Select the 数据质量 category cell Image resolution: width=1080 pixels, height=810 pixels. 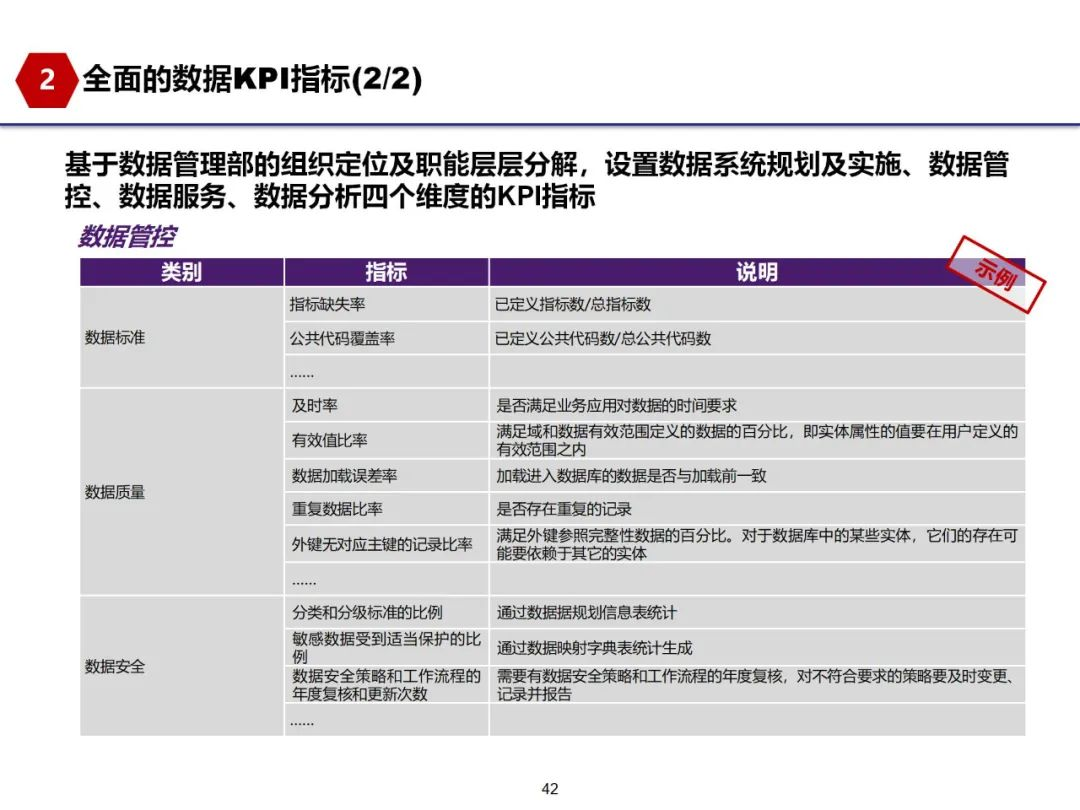click(182, 492)
